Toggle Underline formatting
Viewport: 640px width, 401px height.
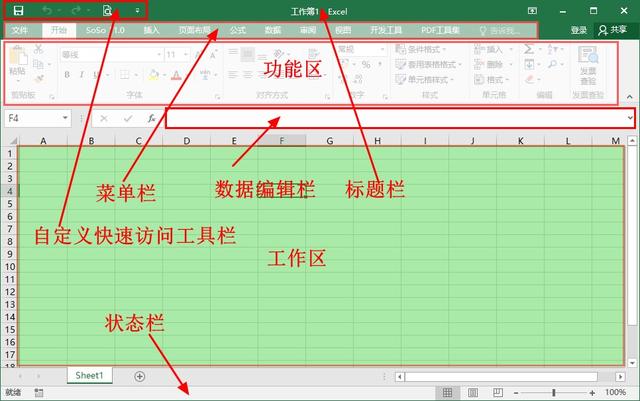click(x=96, y=75)
